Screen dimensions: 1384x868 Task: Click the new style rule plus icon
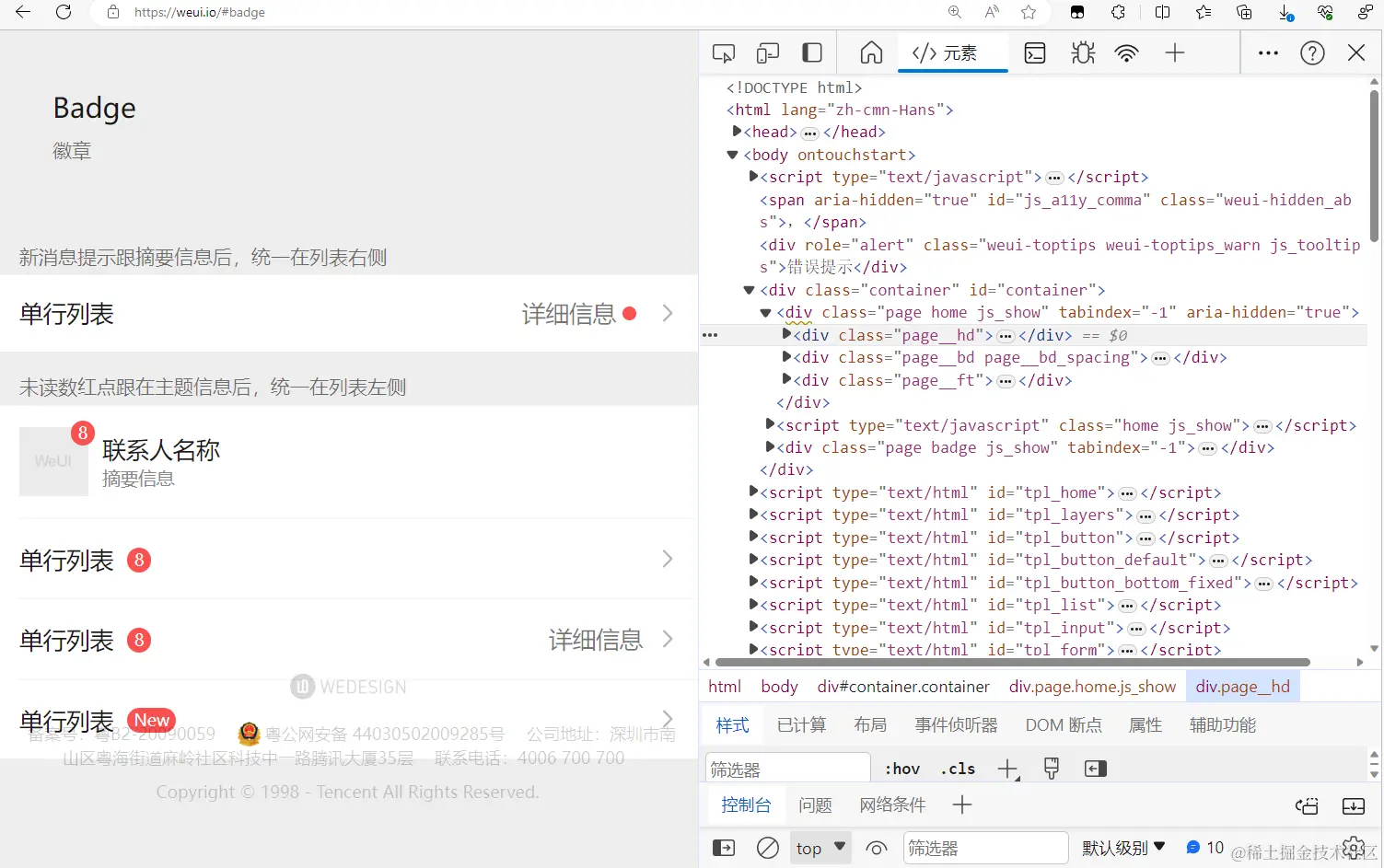point(1008,769)
